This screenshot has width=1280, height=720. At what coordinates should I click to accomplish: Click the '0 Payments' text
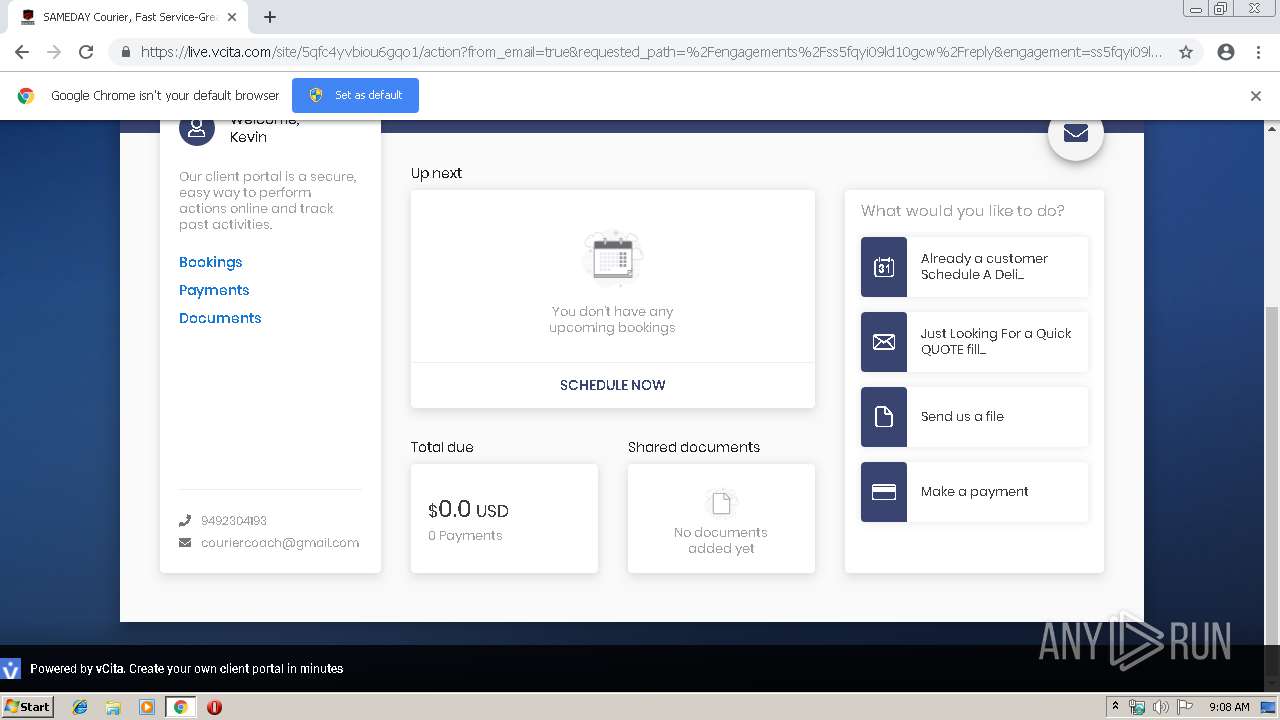coord(465,536)
